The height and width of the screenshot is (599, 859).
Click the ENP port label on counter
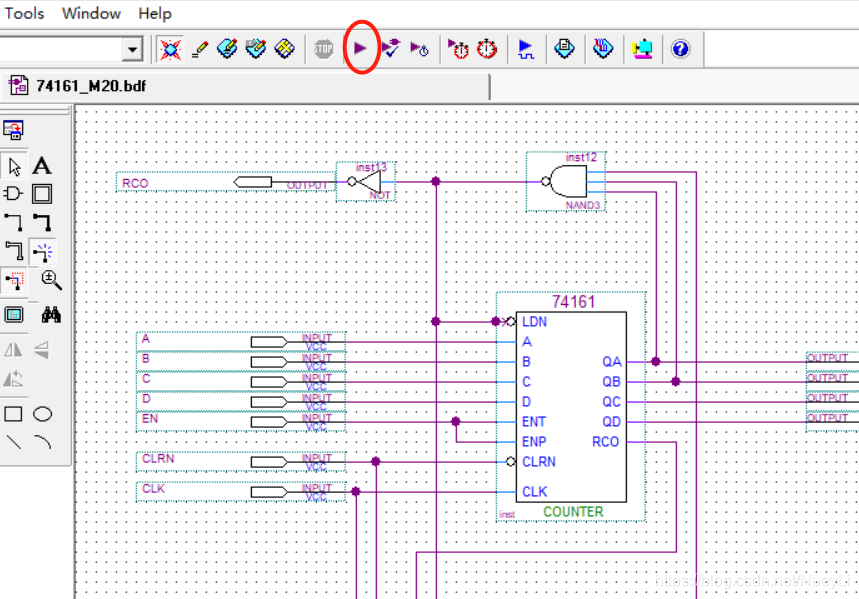tap(534, 442)
